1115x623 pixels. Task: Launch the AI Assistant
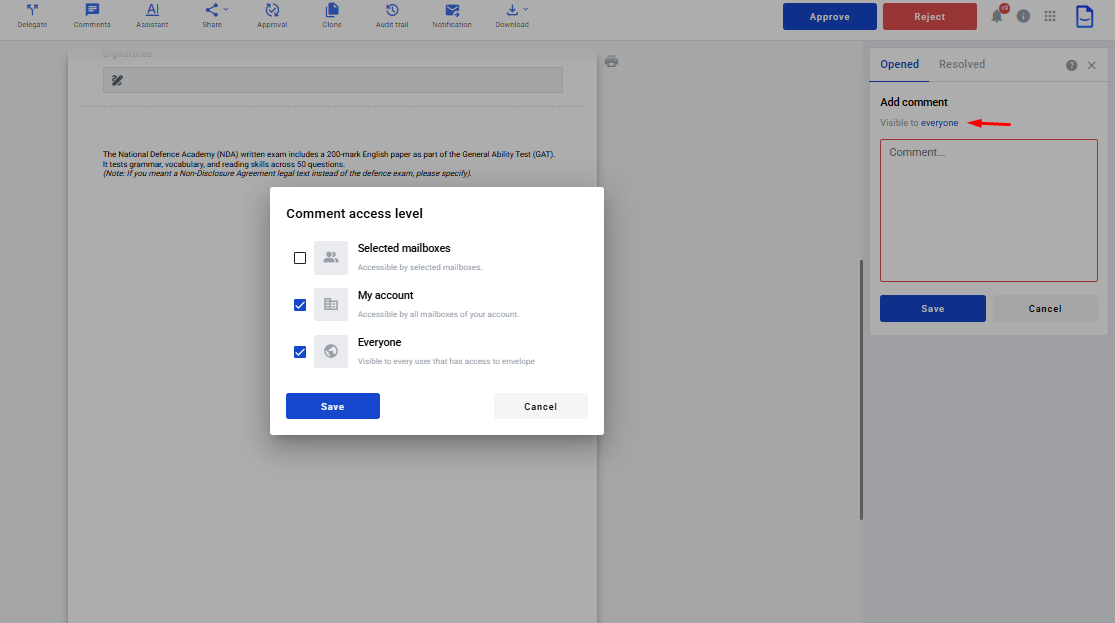[x=152, y=16]
